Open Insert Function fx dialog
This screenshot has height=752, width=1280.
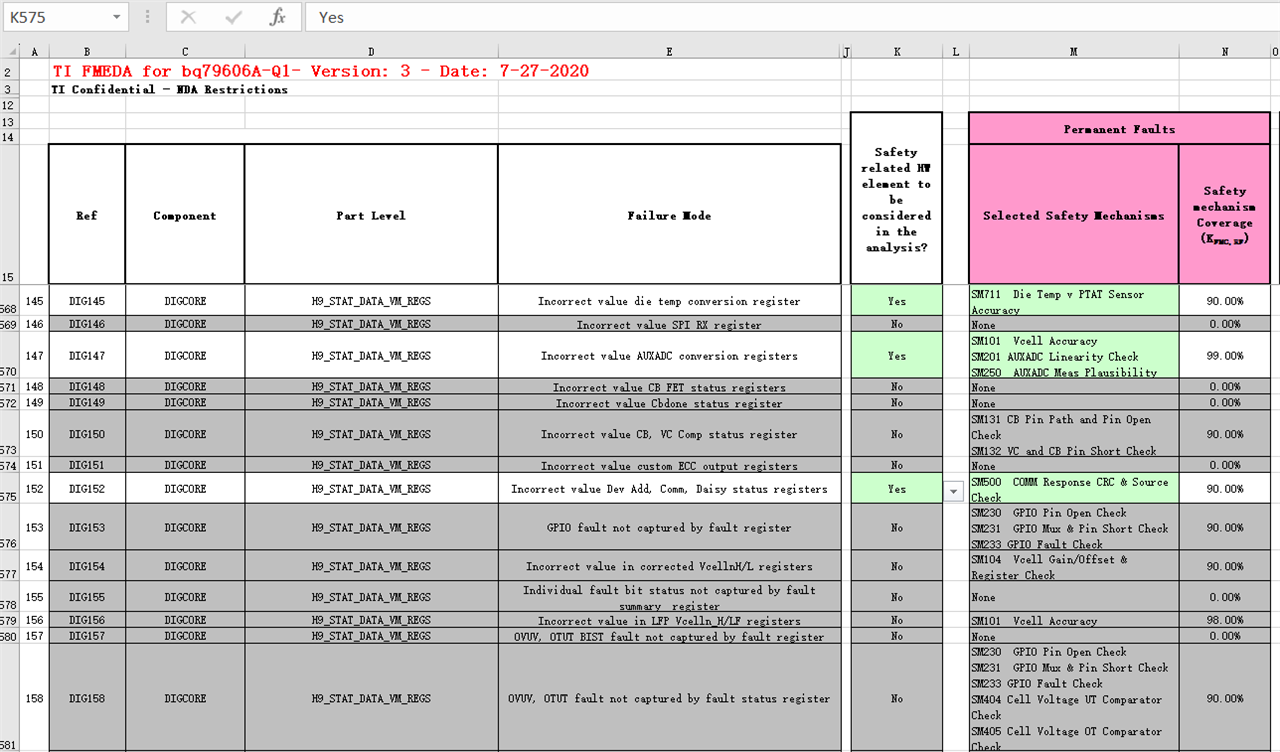(278, 17)
